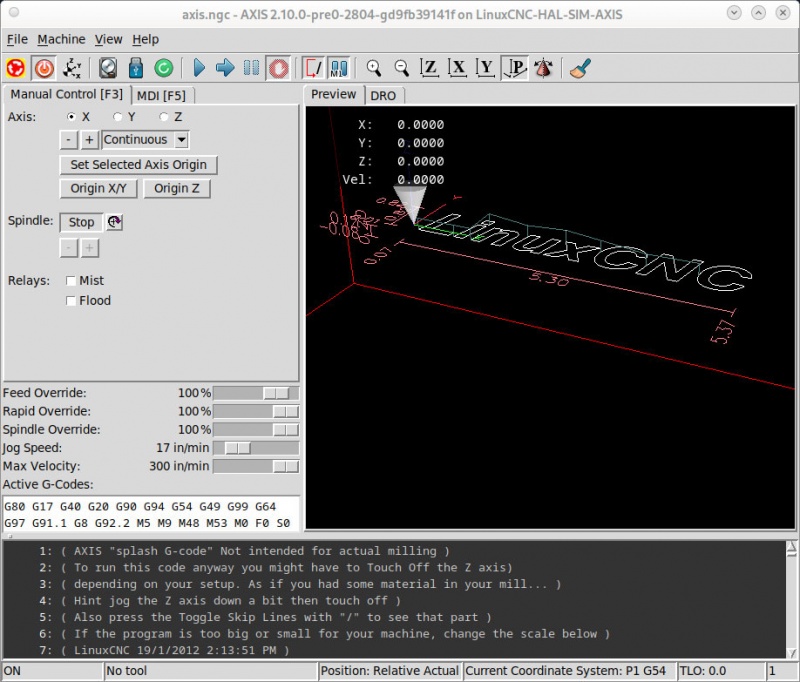Click status bar 'Position: Relative Actual'
800x682 pixels.
[x=390, y=670]
